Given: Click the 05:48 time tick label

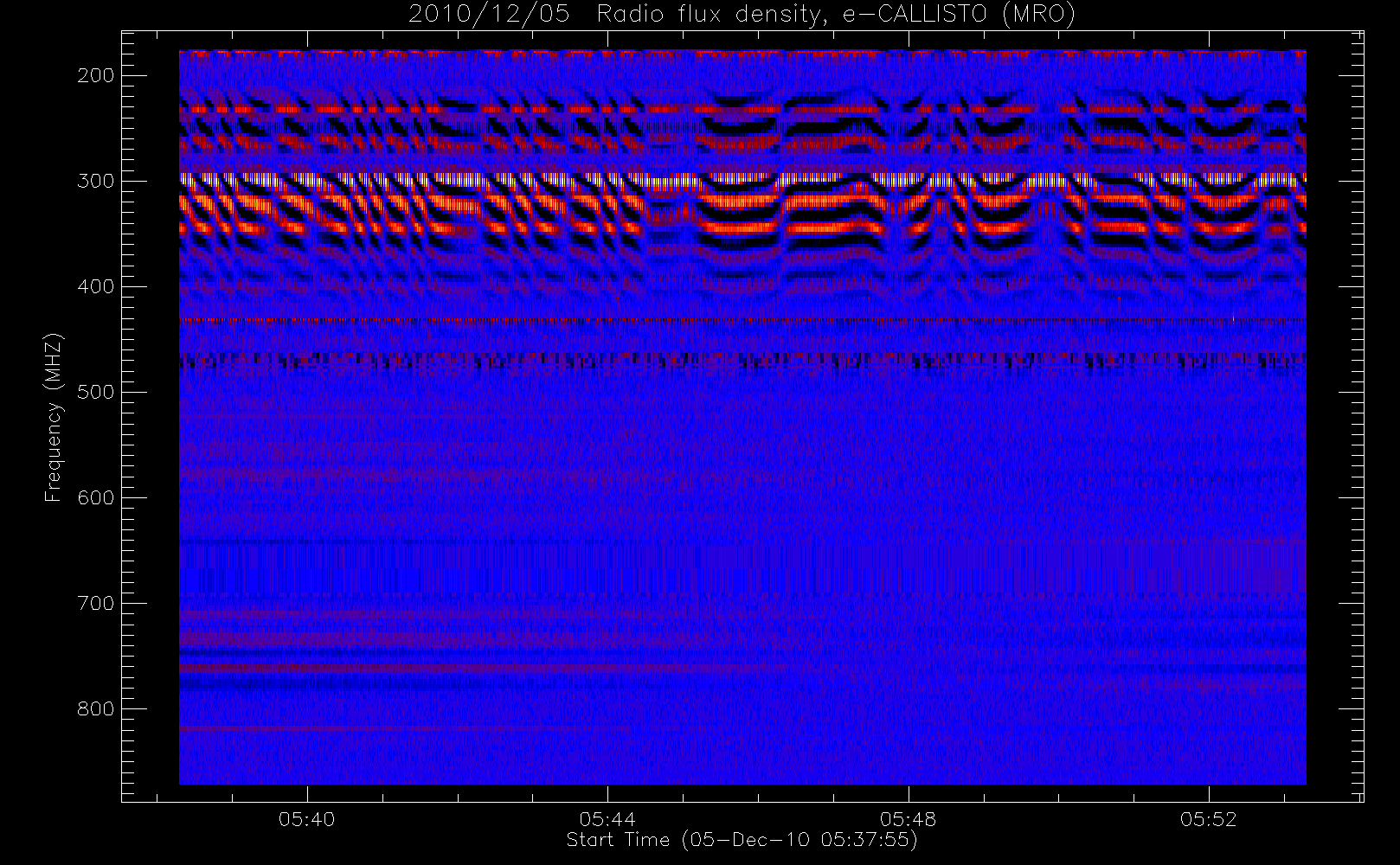Looking at the screenshot, I should point(909,819).
